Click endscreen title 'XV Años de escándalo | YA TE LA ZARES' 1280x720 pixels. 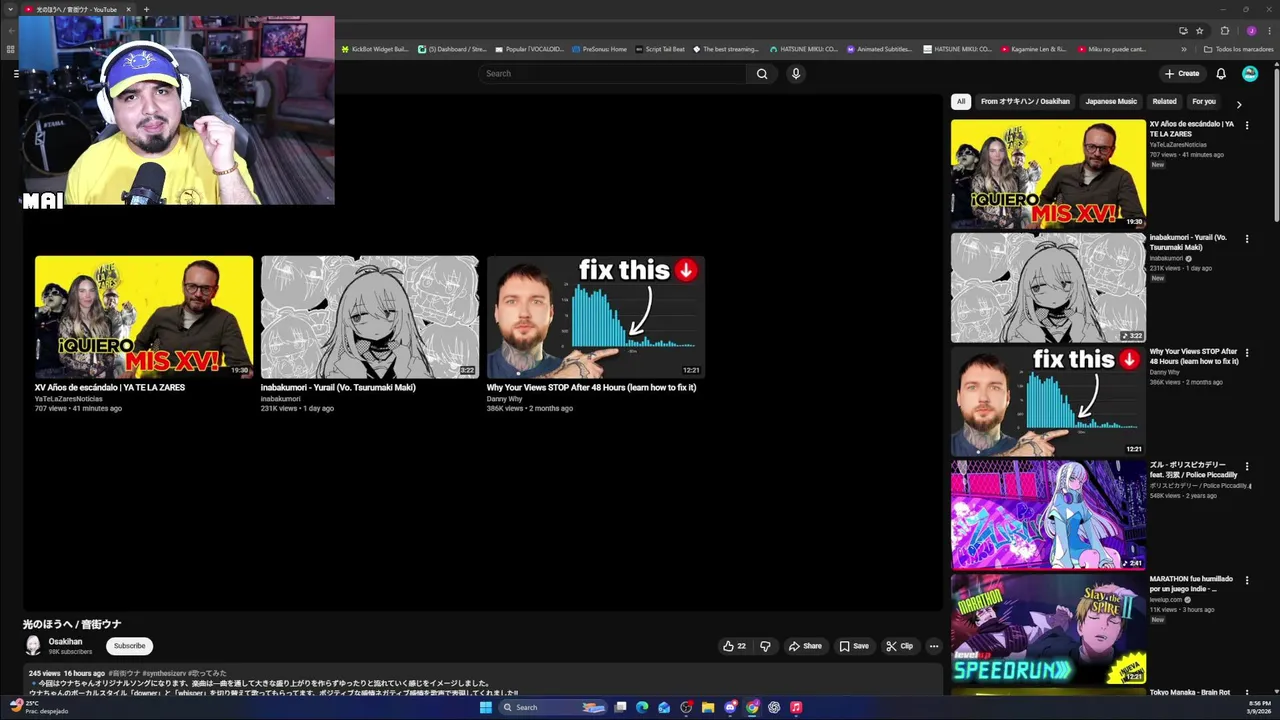click(110, 387)
